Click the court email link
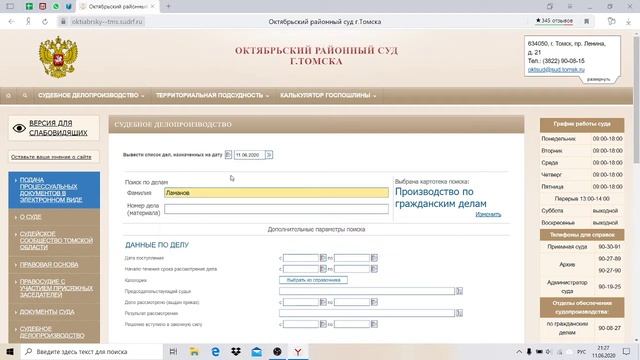The image size is (640, 360). (556, 70)
